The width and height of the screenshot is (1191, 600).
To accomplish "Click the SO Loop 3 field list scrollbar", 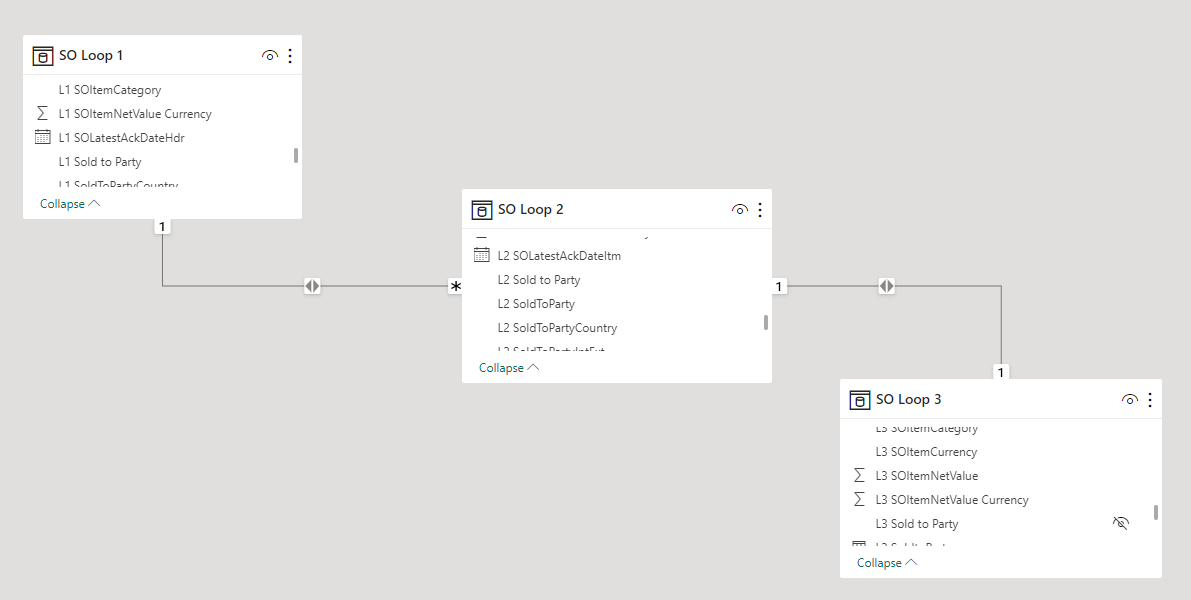I will click(x=1156, y=513).
